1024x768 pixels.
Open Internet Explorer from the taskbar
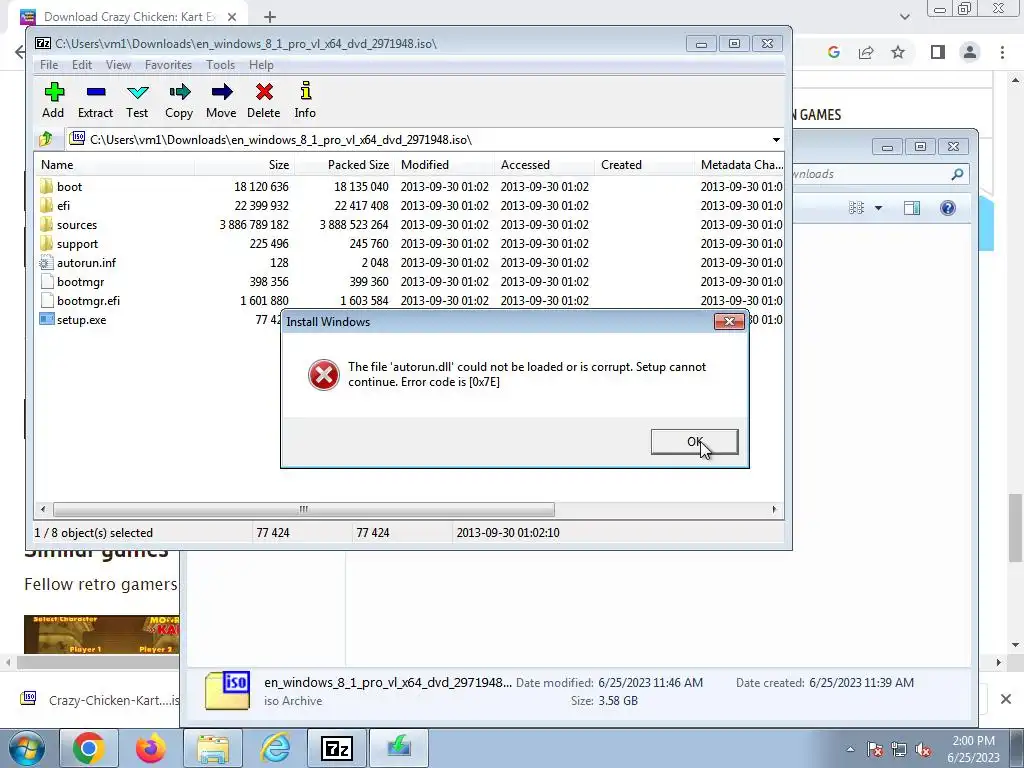(275, 748)
